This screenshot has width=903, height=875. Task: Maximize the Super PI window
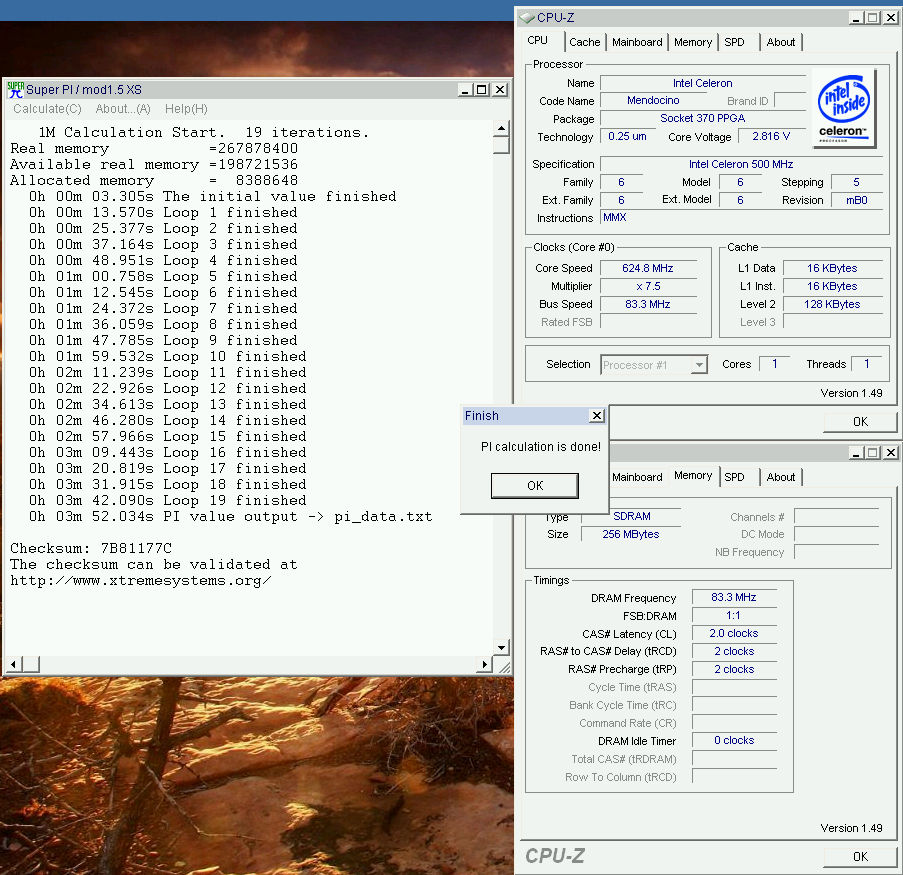click(x=481, y=90)
